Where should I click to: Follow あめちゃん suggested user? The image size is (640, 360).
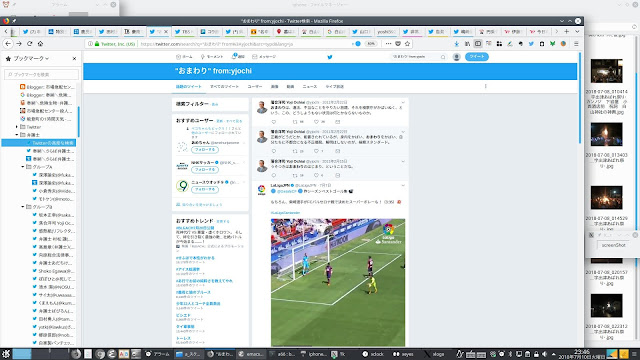(x=205, y=150)
